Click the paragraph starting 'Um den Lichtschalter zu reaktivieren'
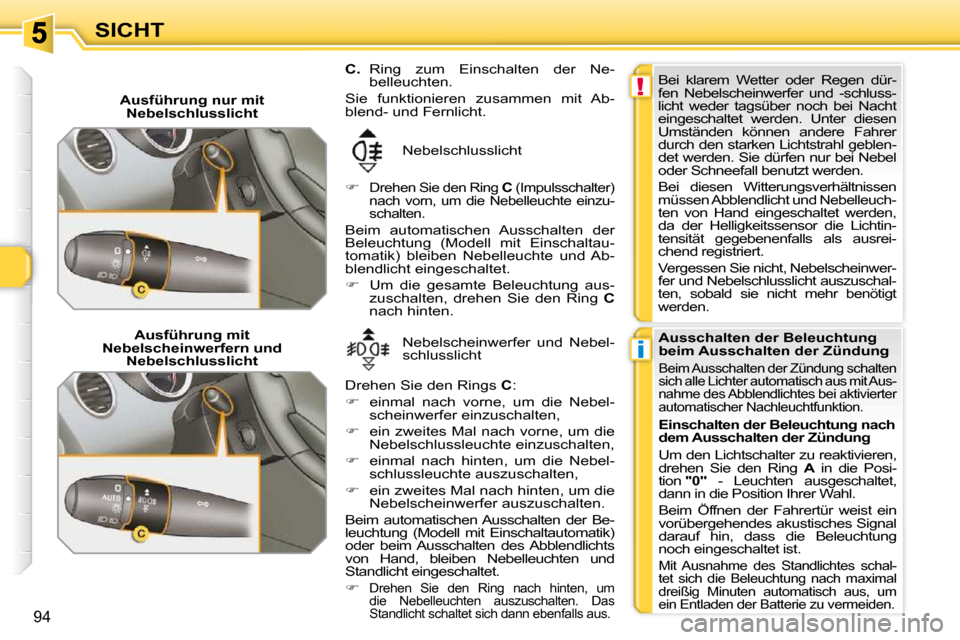The height and width of the screenshot is (640, 960). tap(777, 474)
